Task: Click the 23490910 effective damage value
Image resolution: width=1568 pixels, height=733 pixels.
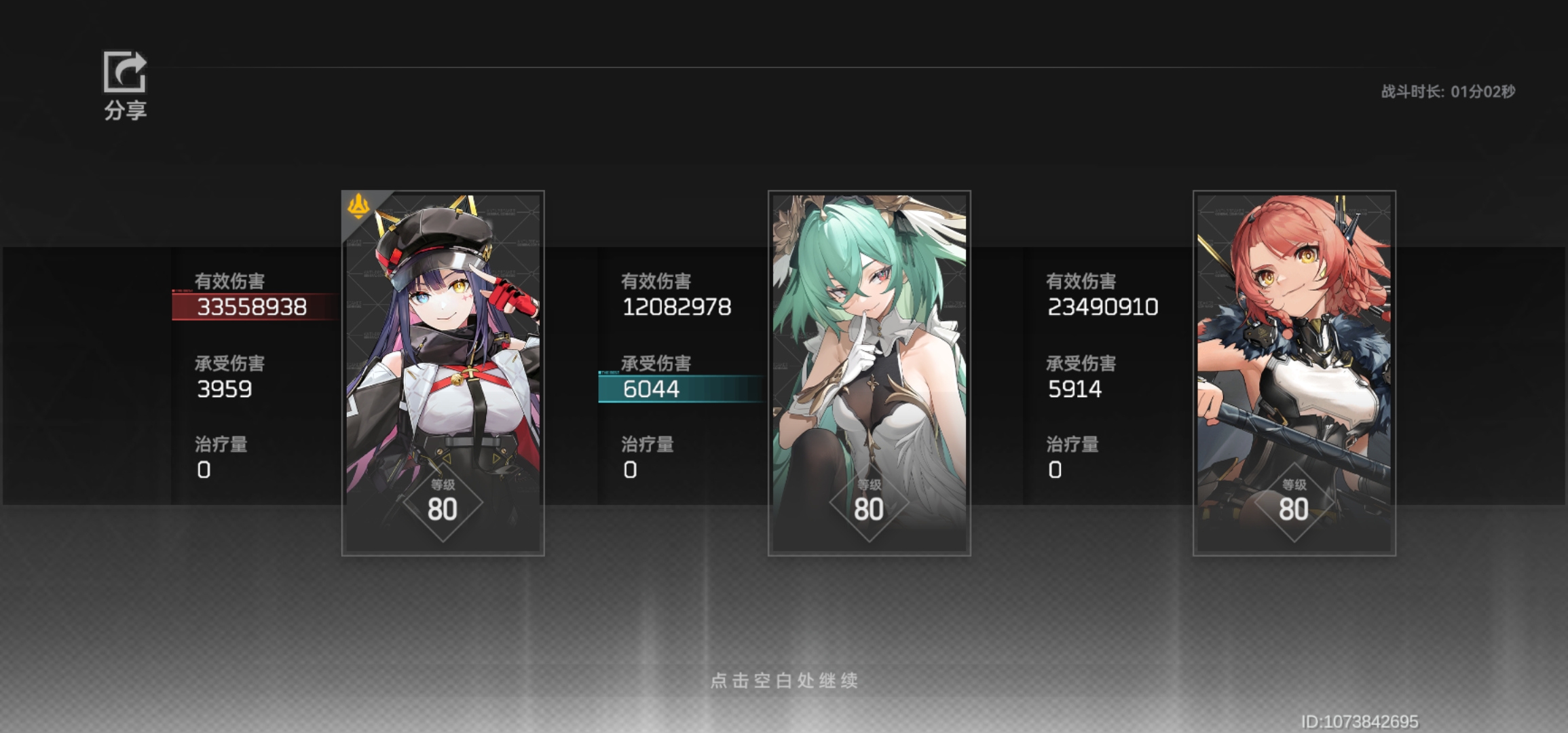Action: 1102,307
